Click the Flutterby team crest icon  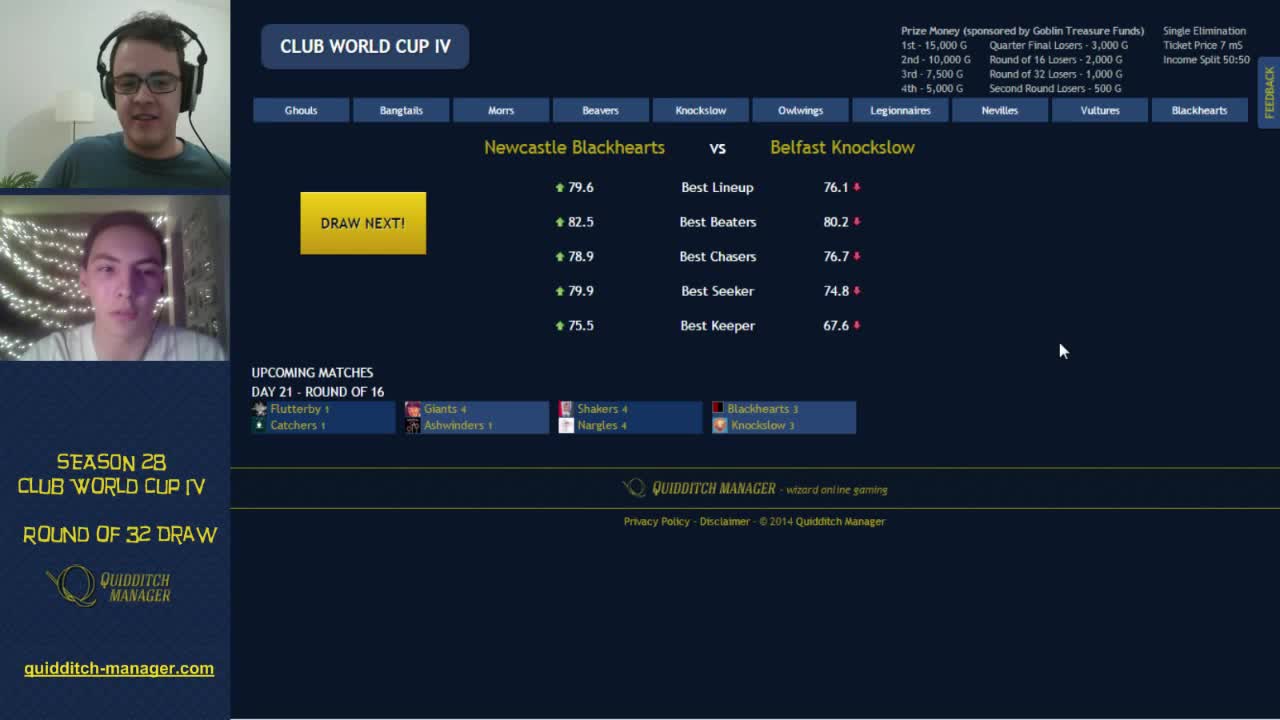(259, 409)
